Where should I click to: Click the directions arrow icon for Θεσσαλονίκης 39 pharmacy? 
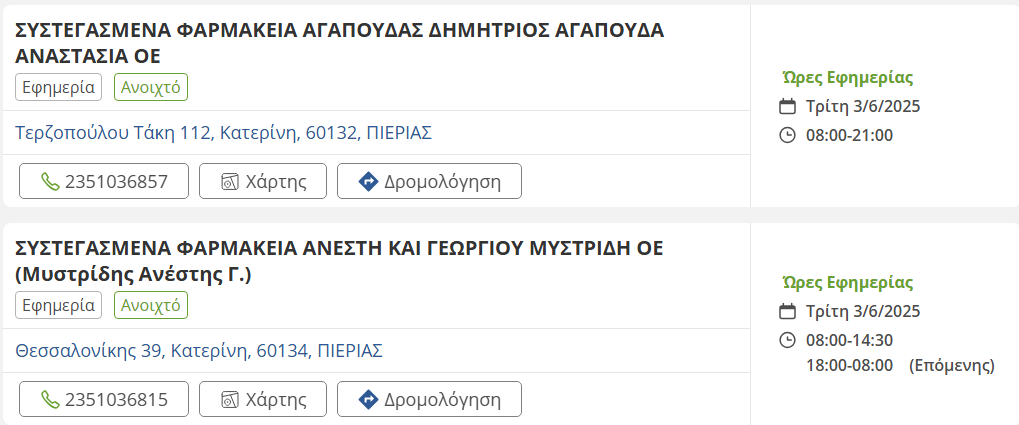coord(367,400)
